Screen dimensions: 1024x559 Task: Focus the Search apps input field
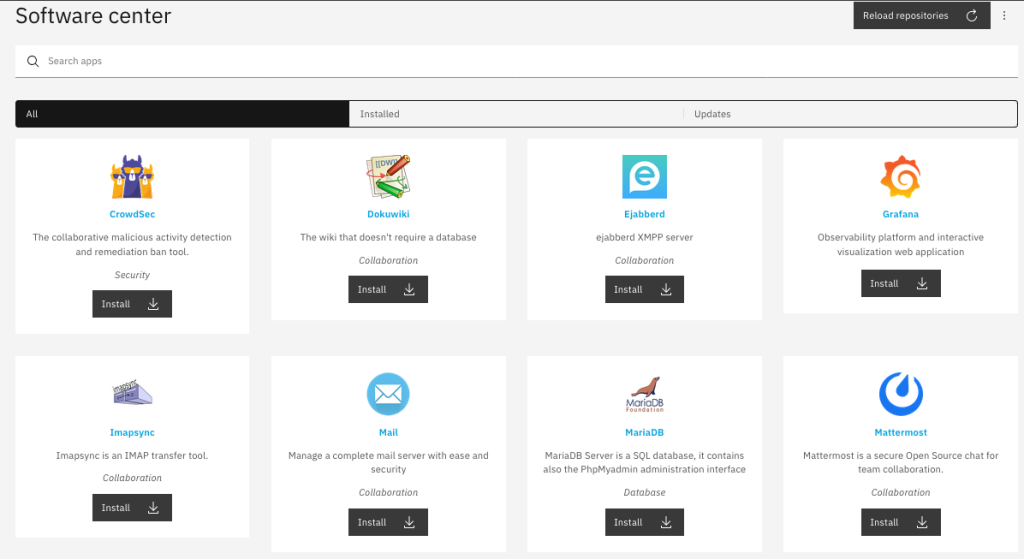point(516,61)
